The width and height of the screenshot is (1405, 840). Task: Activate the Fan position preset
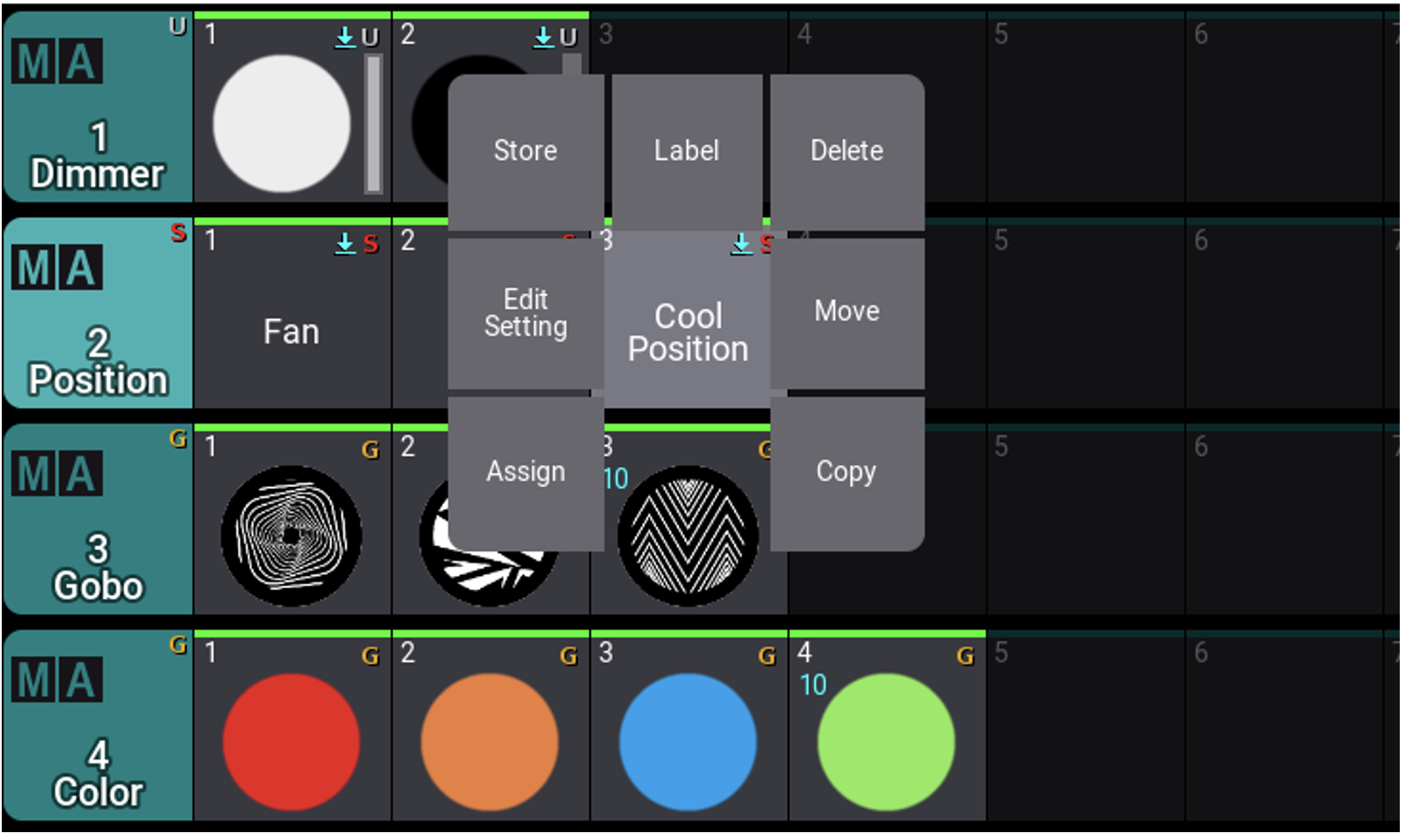coord(292,331)
